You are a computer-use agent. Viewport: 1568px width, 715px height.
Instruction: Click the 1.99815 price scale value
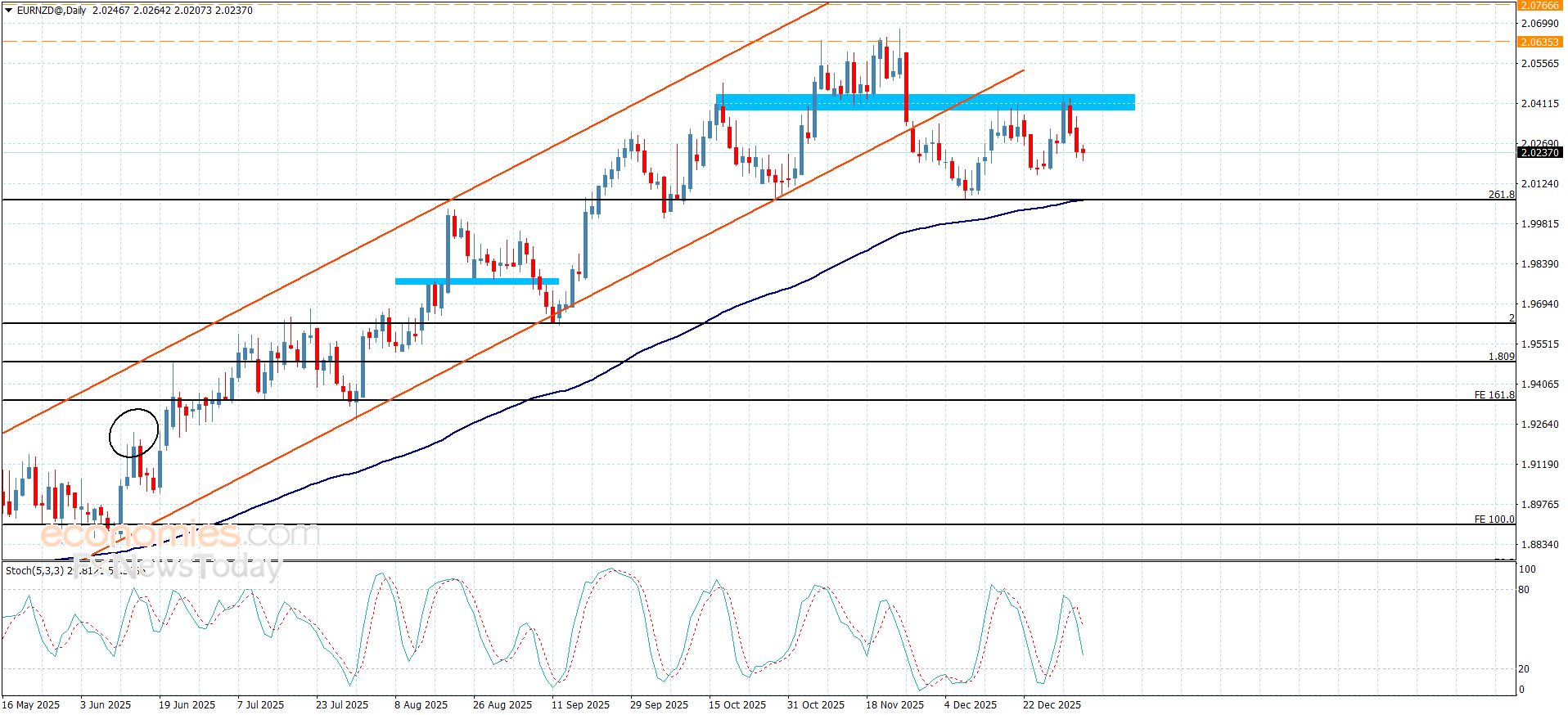coord(1539,224)
